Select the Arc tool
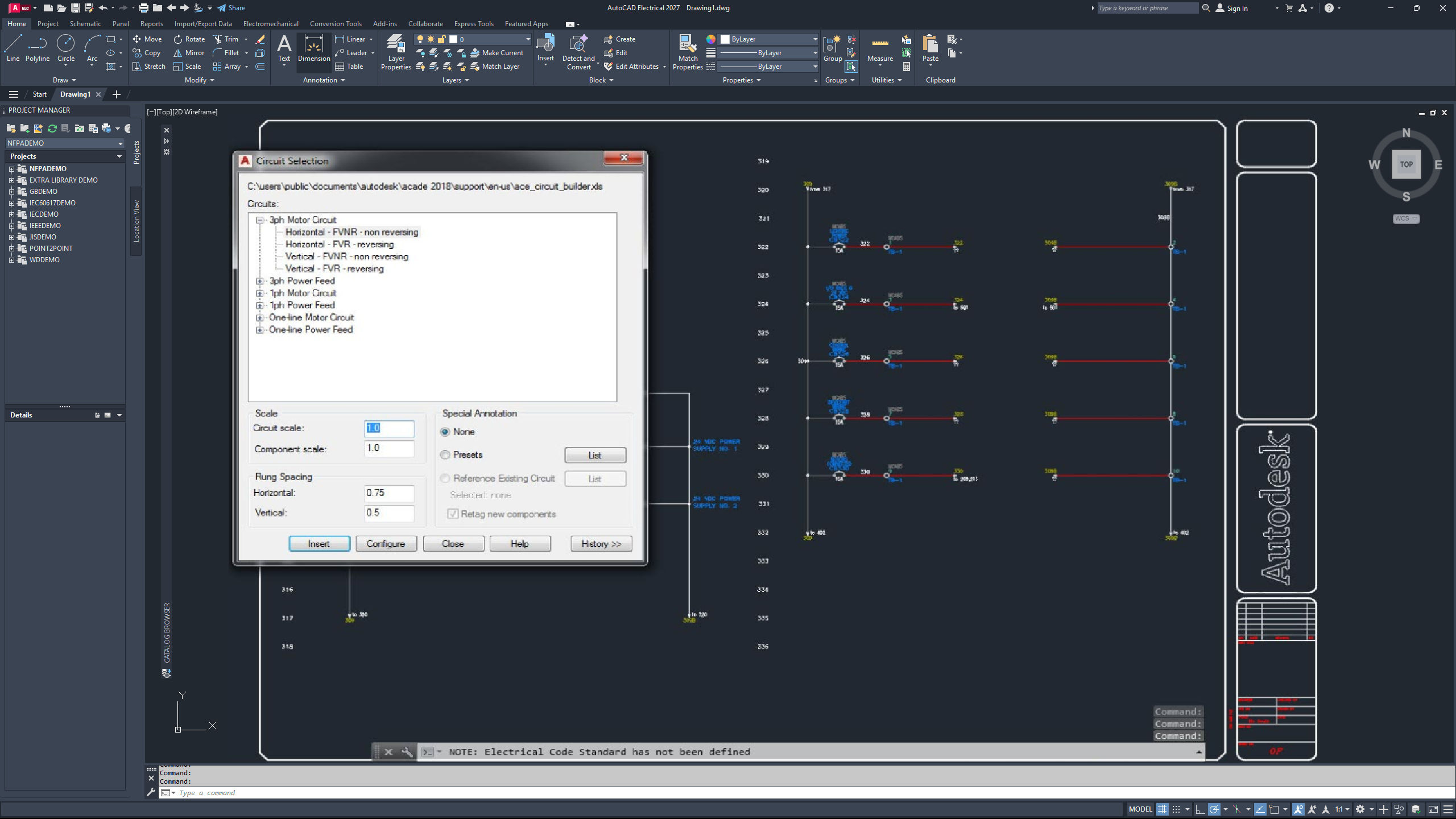Screen dimensions: 1456x819 92,48
